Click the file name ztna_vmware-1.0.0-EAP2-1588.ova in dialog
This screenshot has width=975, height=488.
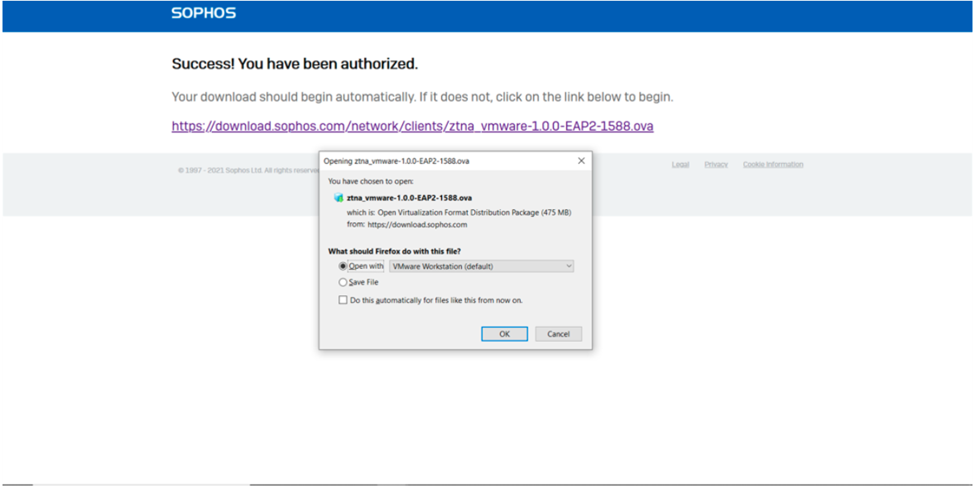pos(409,198)
